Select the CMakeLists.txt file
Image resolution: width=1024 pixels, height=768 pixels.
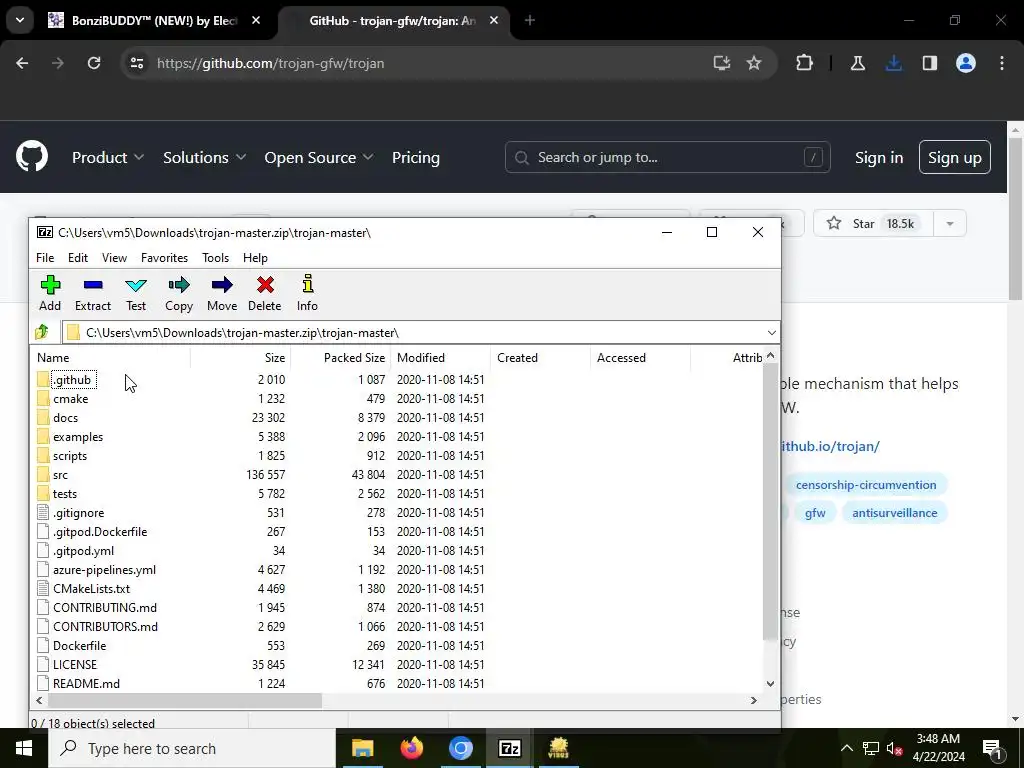click(91, 589)
